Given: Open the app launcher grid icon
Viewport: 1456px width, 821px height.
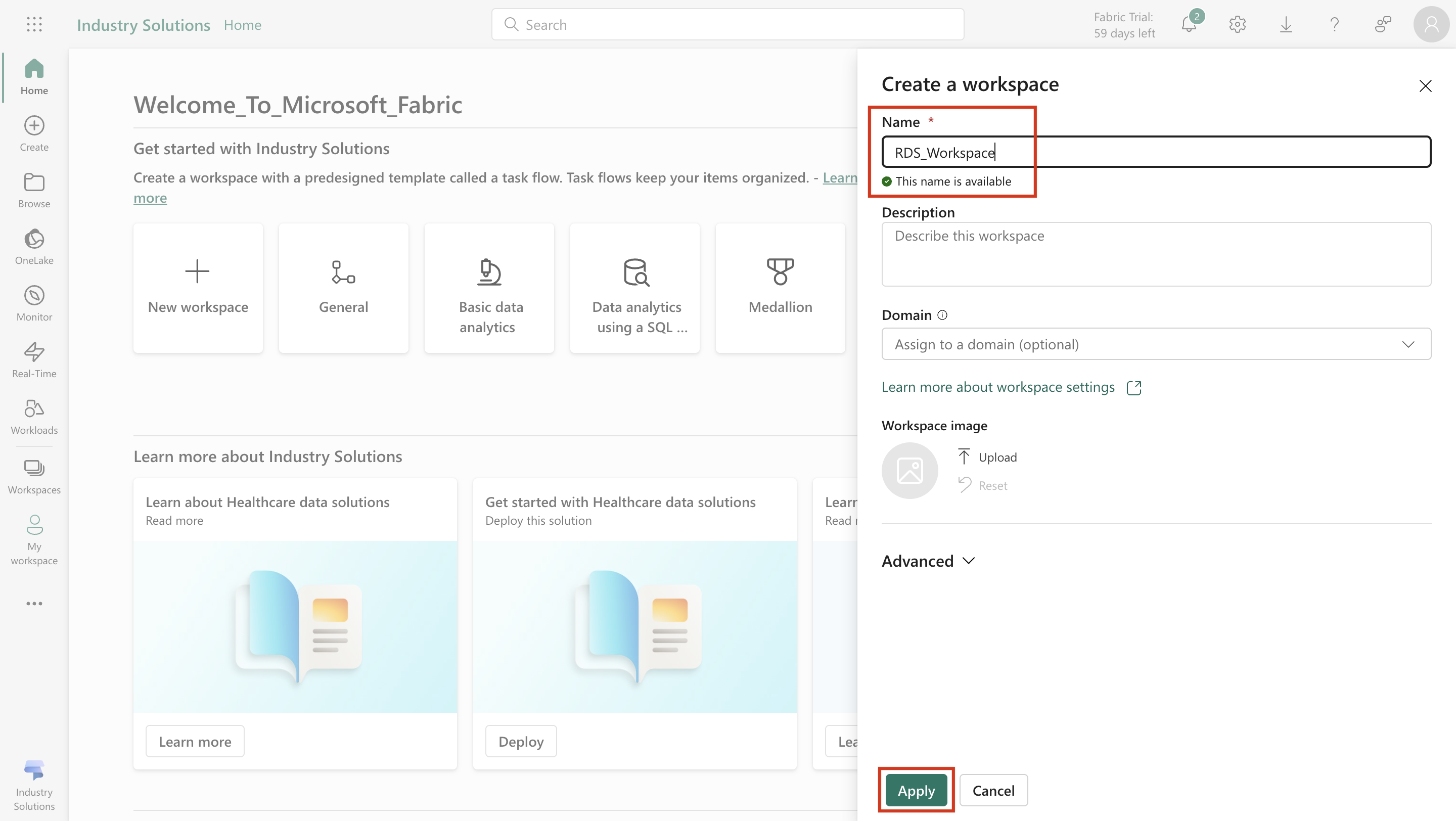Looking at the screenshot, I should coord(34,24).
